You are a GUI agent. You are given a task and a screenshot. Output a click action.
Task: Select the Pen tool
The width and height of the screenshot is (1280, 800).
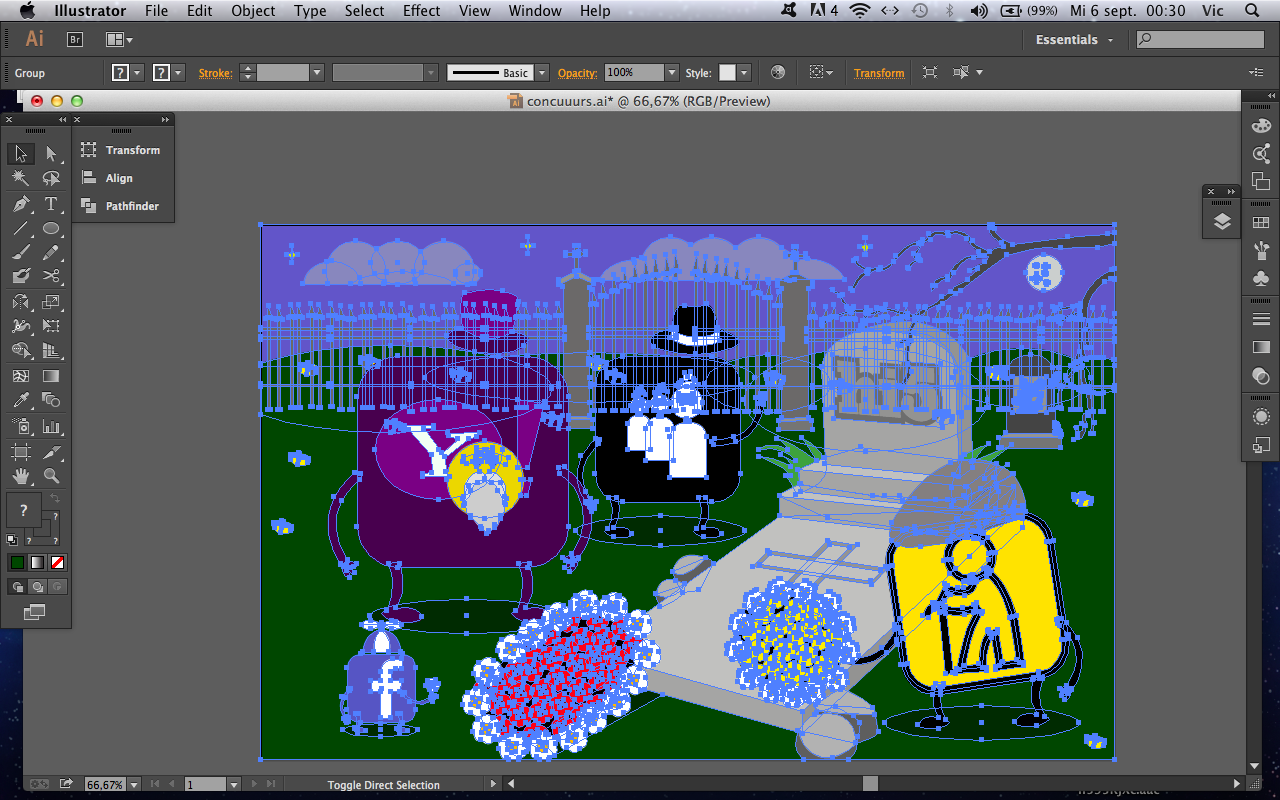[x=20, y=203]
